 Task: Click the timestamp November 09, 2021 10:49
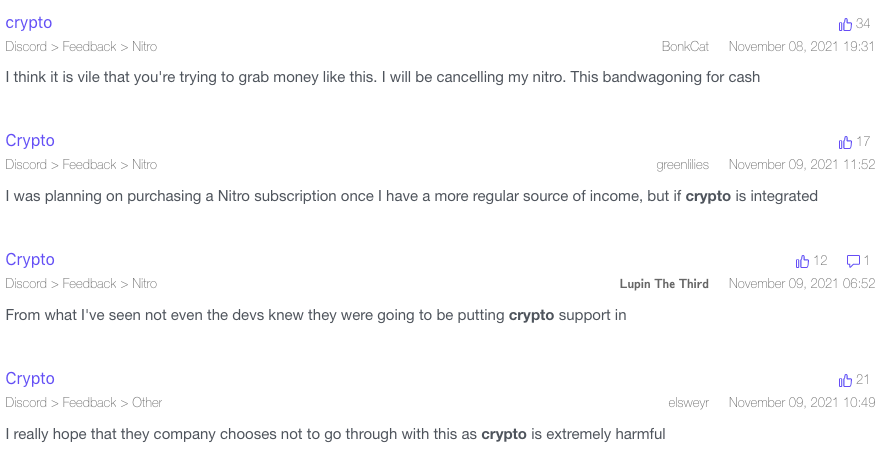[x=802, y=402]
